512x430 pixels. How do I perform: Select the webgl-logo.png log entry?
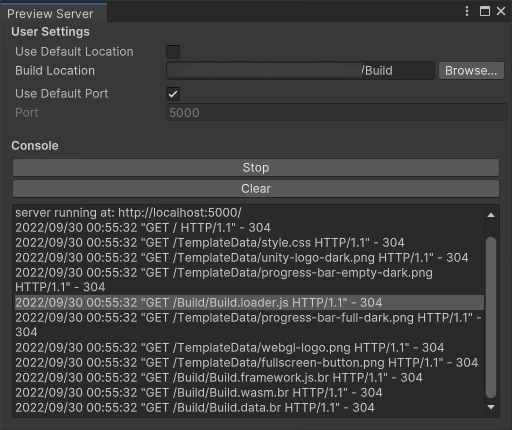(x=249, y=348)
